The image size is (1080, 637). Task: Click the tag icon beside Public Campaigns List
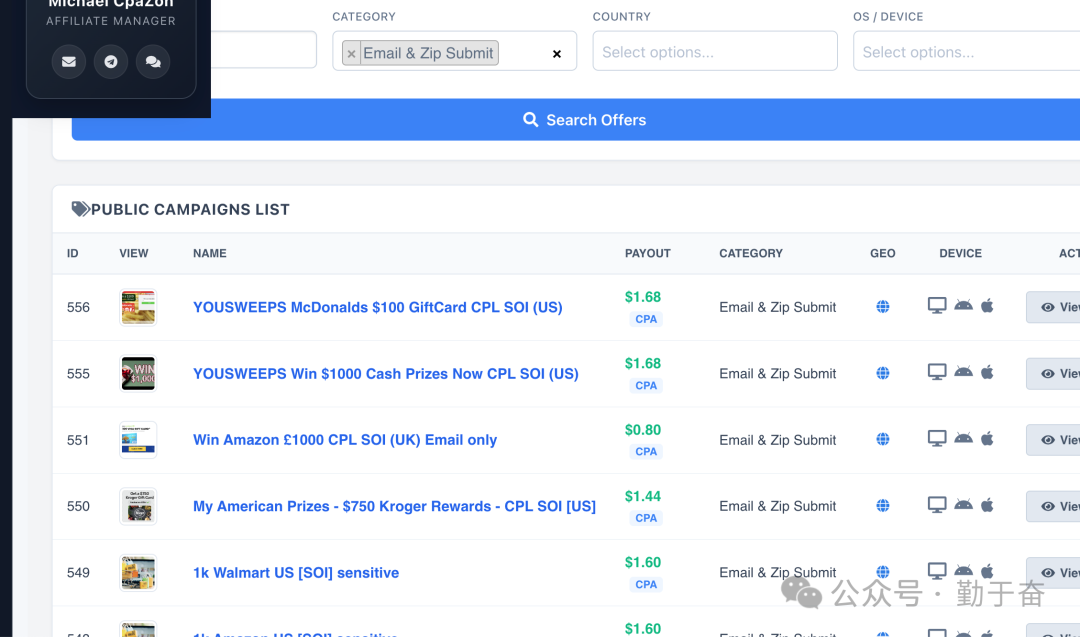(x=81, y=209)
